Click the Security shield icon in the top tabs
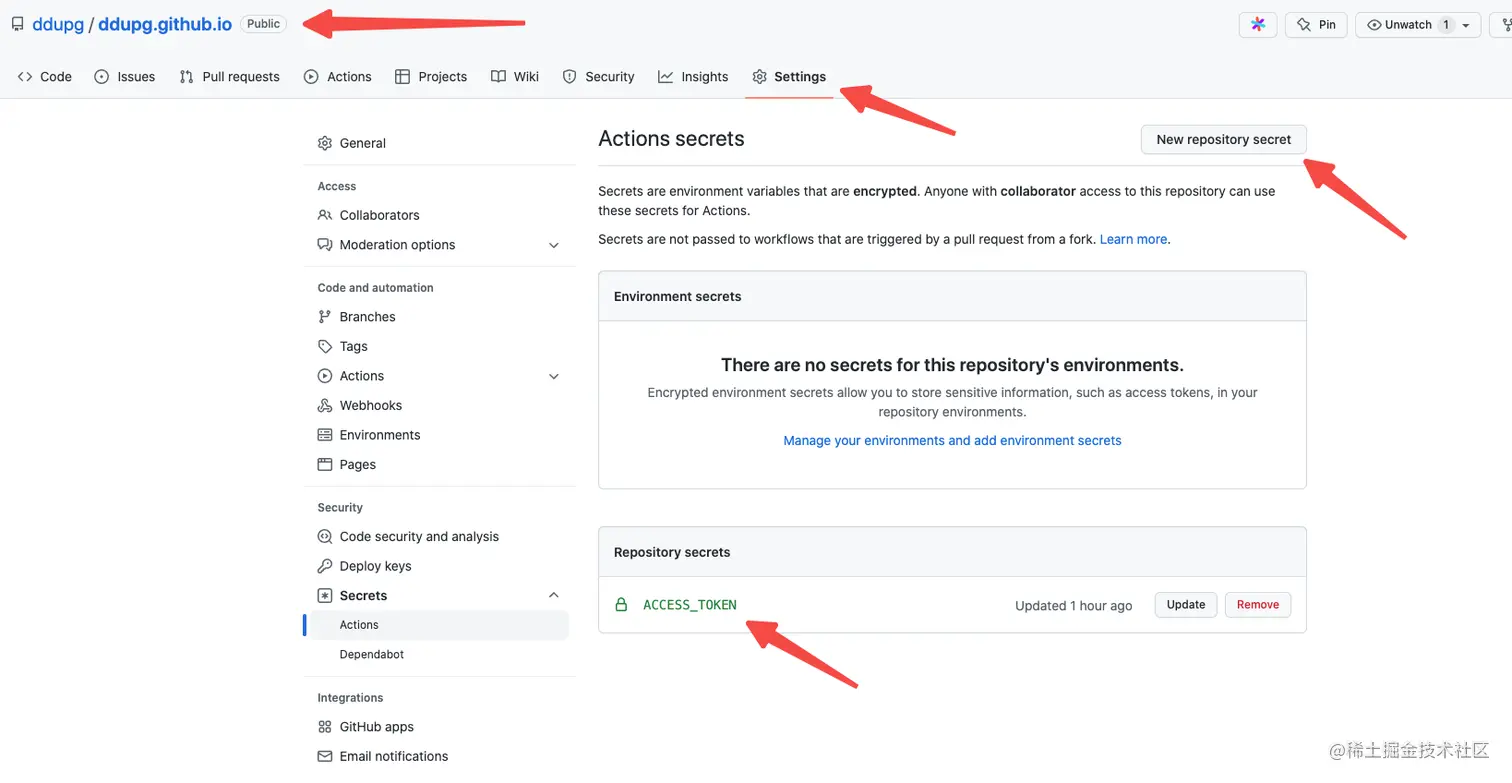The image size is (1512, 783). click(569, 77)
